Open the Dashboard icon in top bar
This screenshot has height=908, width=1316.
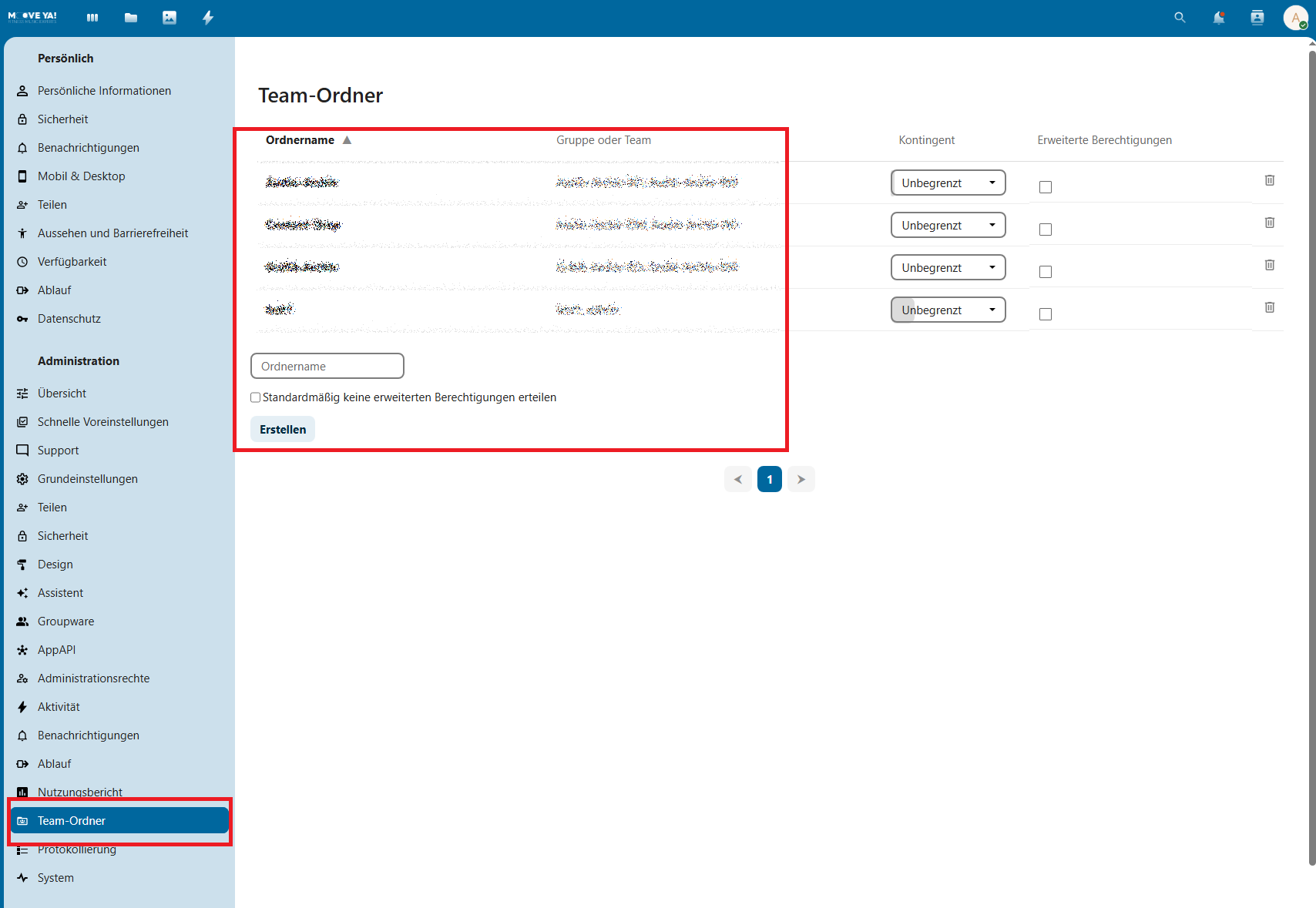click(92, 18)
